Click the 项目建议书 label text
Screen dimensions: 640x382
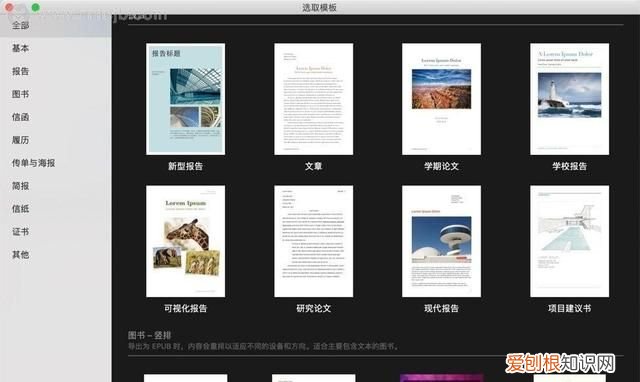point(569,308)
